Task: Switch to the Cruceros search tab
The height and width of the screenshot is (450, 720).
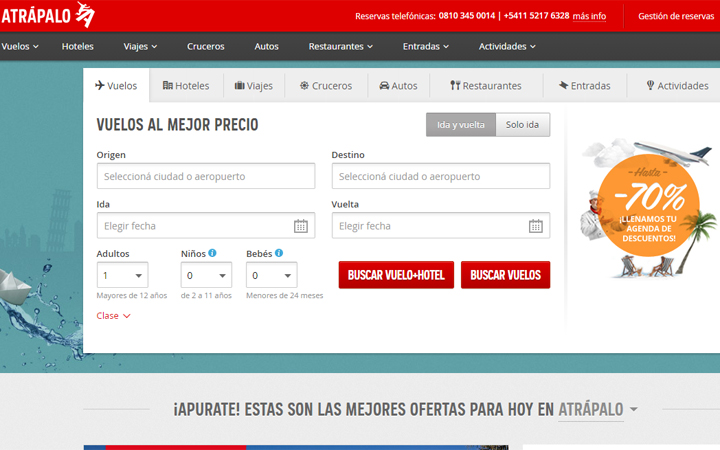Action: point(326,85)
